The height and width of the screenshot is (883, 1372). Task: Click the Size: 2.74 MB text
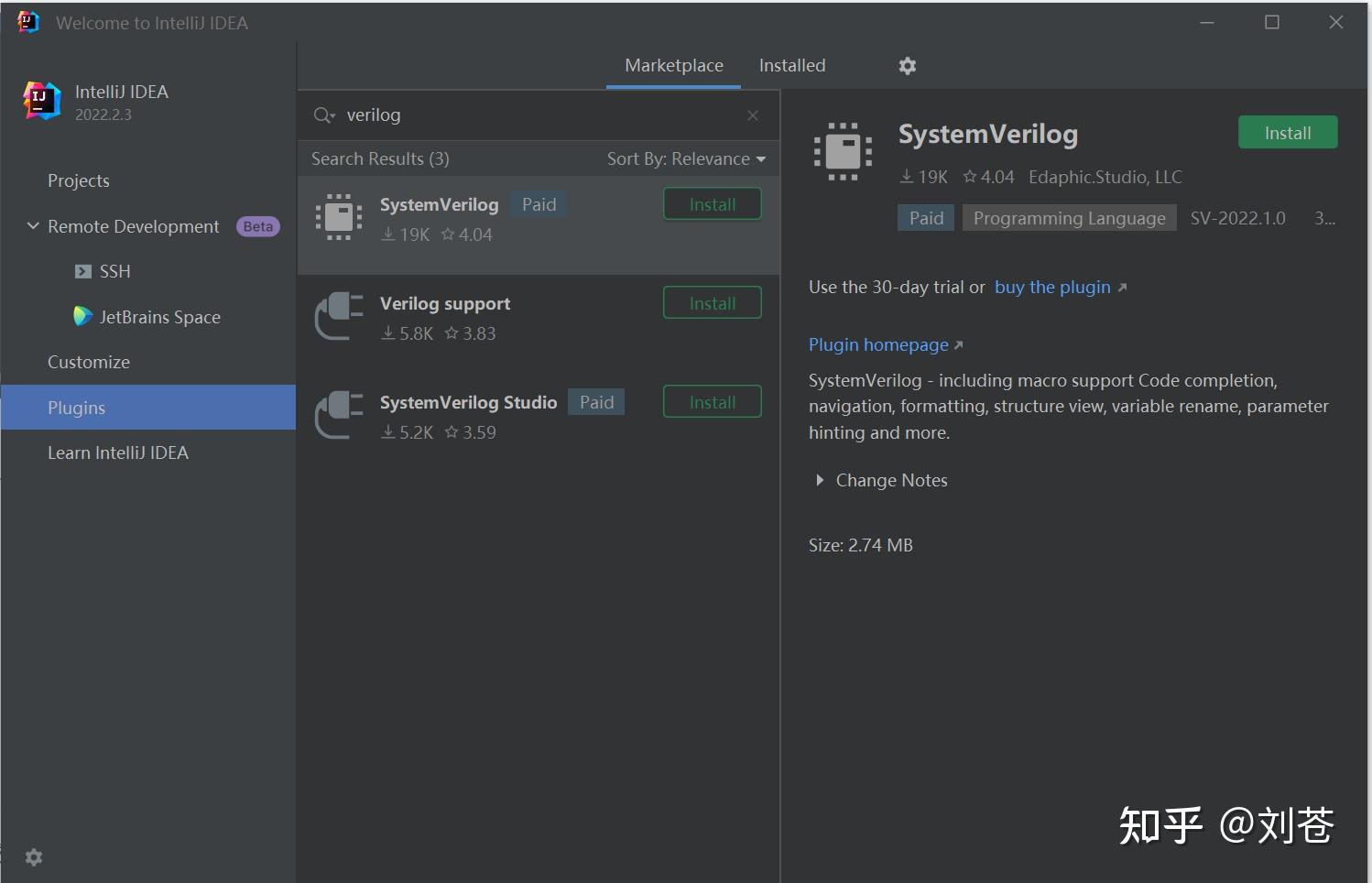pyautogui.click(x=861, y=545)
